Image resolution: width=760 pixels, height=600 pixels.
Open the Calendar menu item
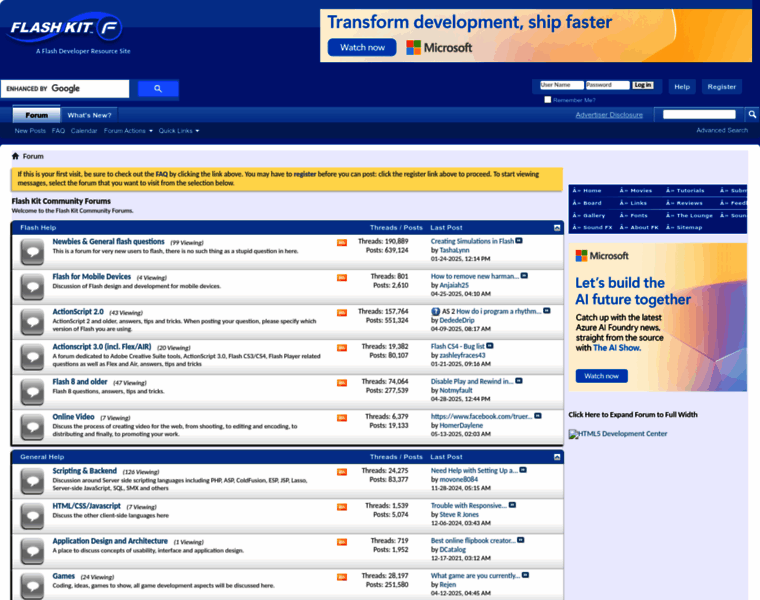tap(84, 131)
